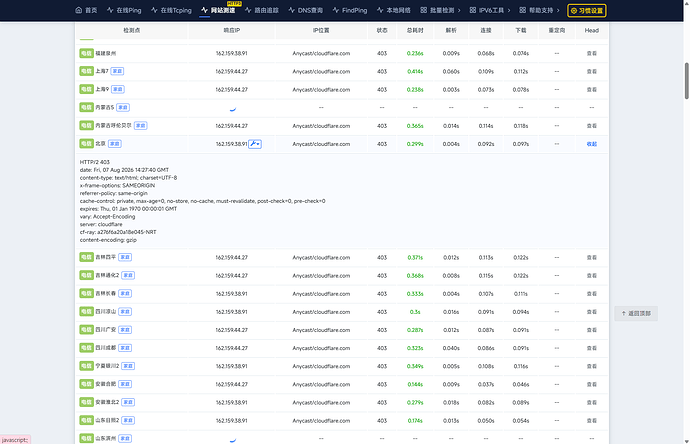
Task: Expand the 帮助支持 dropdown menu
Action: (x=540, y=10)
